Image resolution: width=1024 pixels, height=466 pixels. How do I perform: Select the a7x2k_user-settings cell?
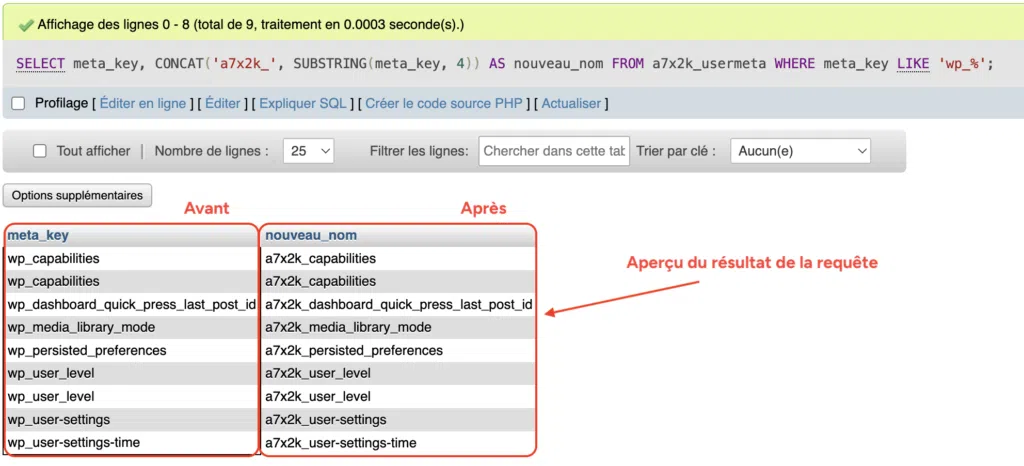pyautogui.click(x=398, y=419)
